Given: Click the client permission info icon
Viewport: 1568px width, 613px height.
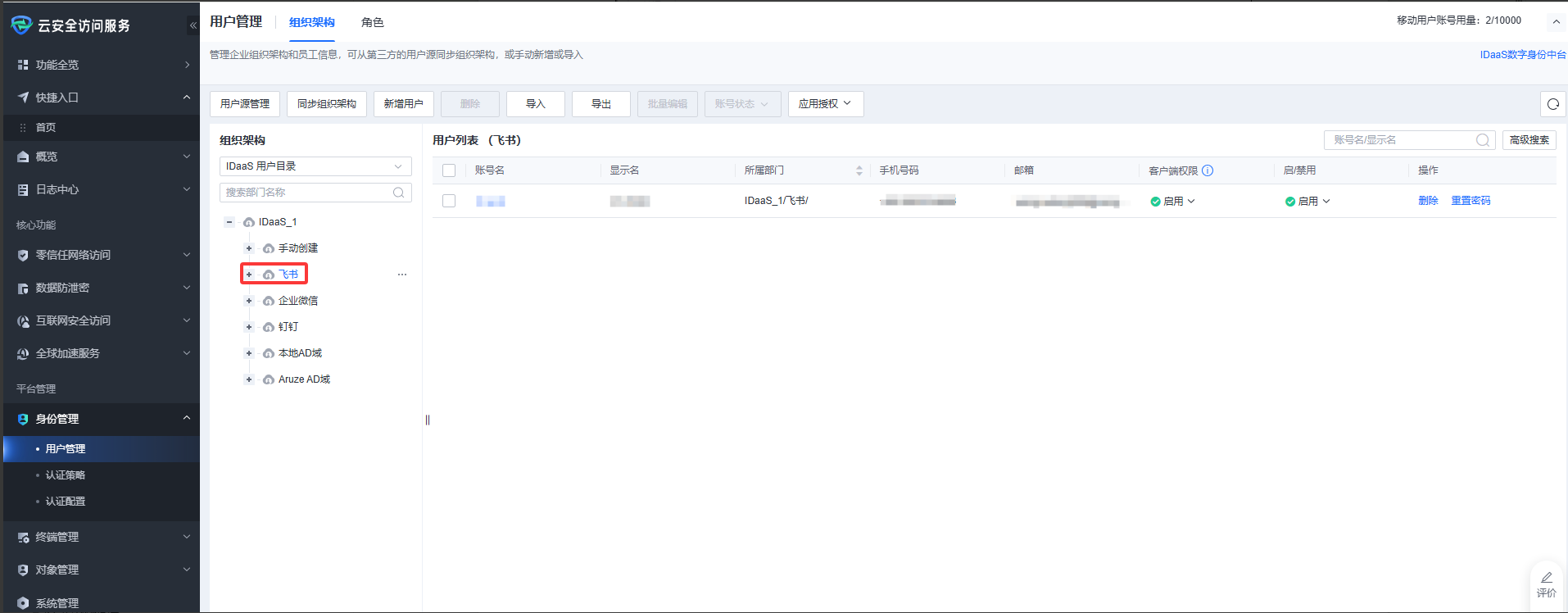Looking at the screenshot, I should [1208, 170].
